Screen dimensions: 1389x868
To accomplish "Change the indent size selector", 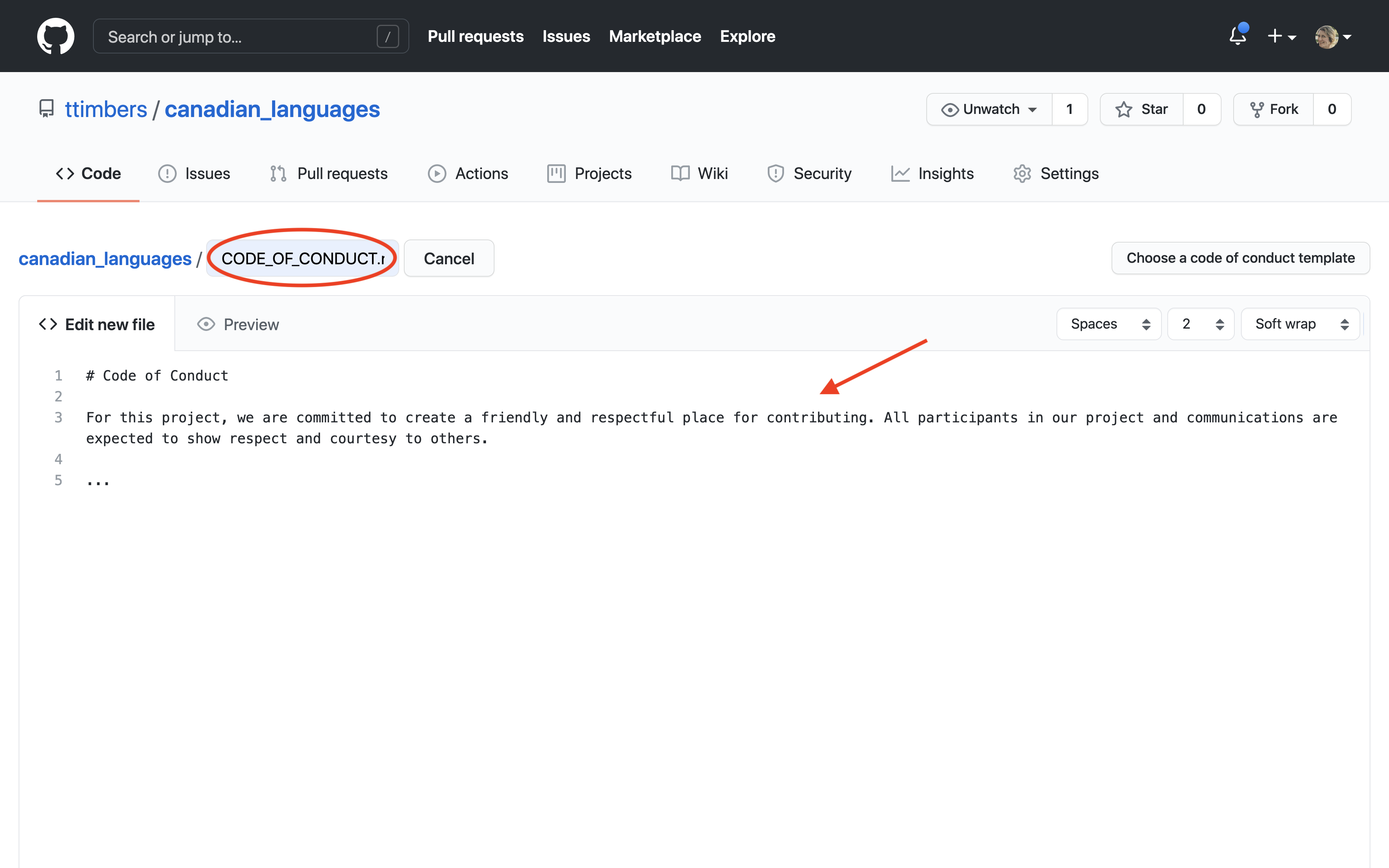I will coord(1200,324).
